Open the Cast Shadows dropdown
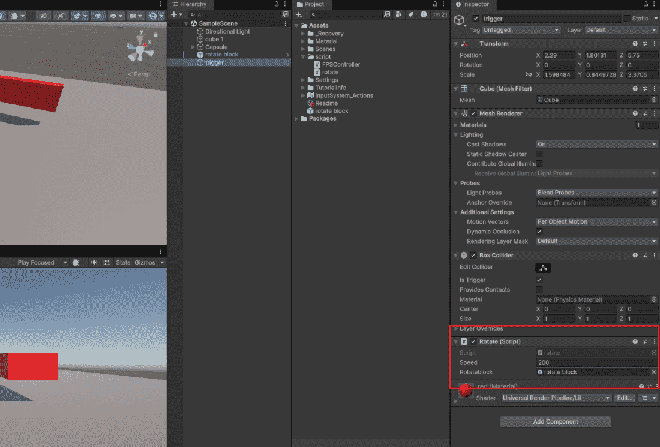The height and width of the screenshot is (447, 660). [596, 144]
